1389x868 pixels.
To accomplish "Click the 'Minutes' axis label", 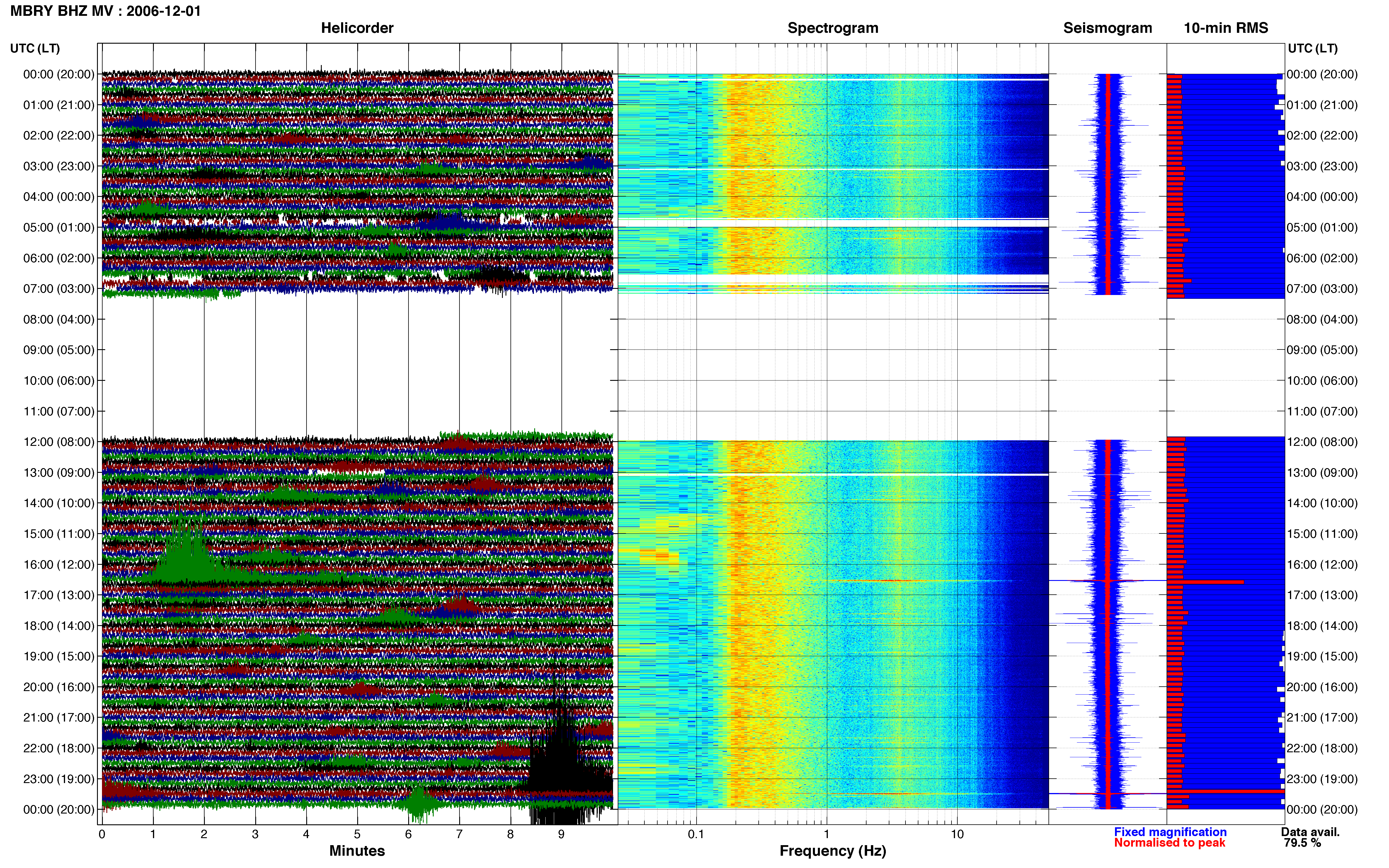I will 357,851.
